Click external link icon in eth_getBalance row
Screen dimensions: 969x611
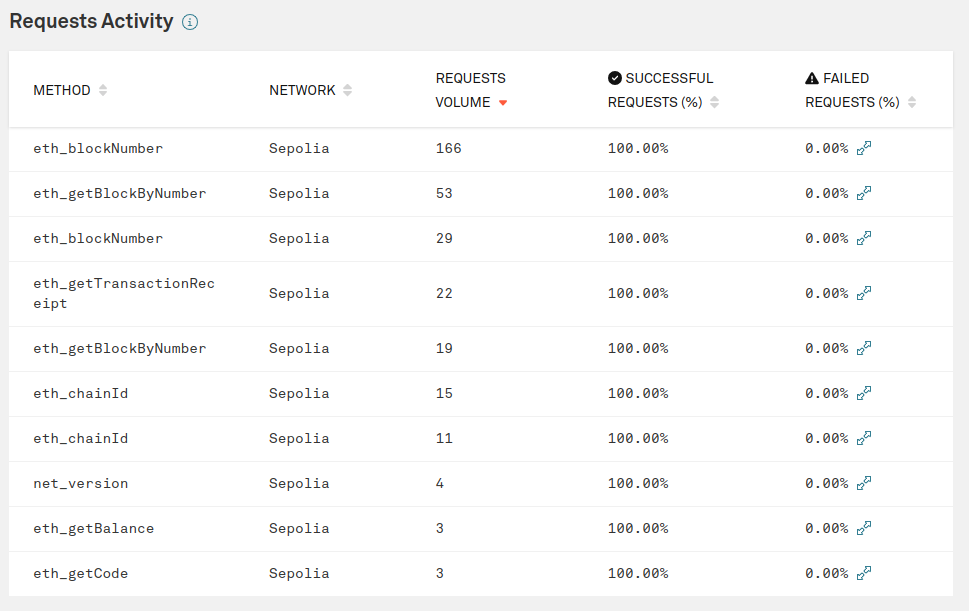pos(864,528)
